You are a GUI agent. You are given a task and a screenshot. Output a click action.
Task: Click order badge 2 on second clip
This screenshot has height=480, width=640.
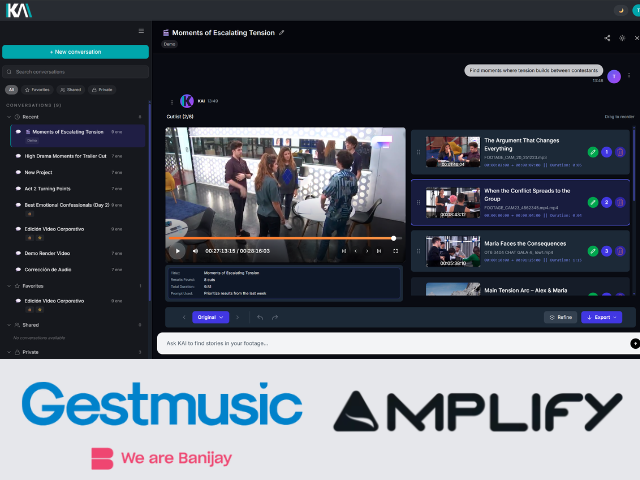click(x=607, y=202)
